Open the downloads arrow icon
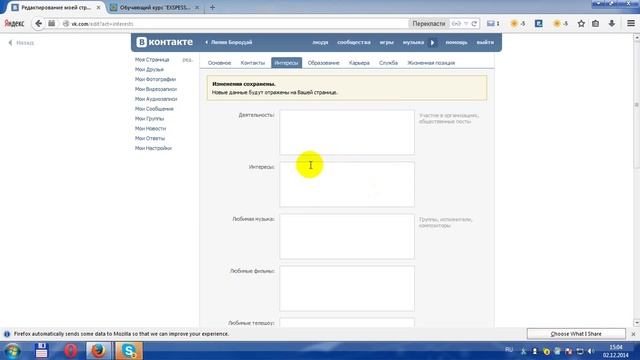 611,24
